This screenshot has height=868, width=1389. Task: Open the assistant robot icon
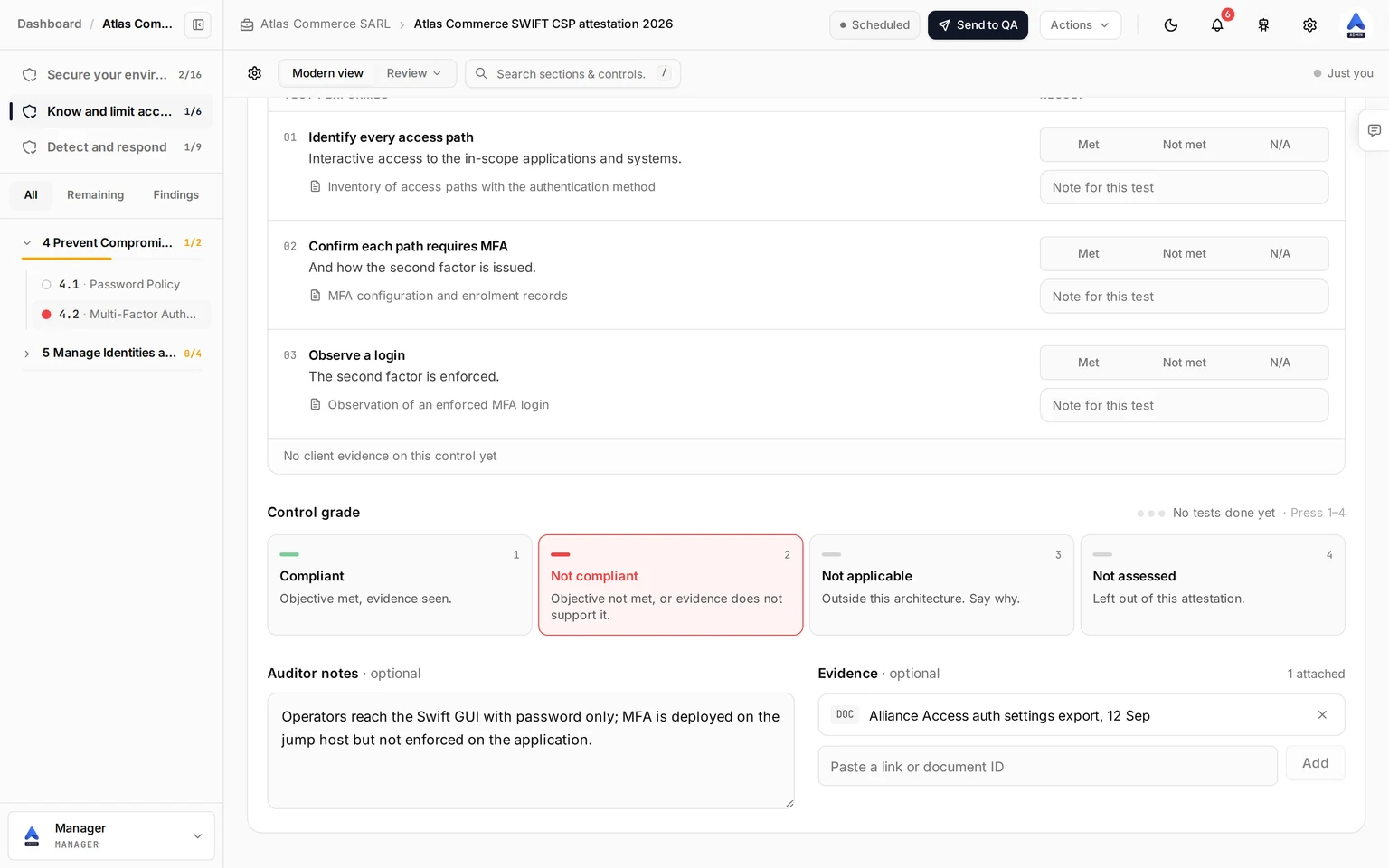click(1263, 25)
